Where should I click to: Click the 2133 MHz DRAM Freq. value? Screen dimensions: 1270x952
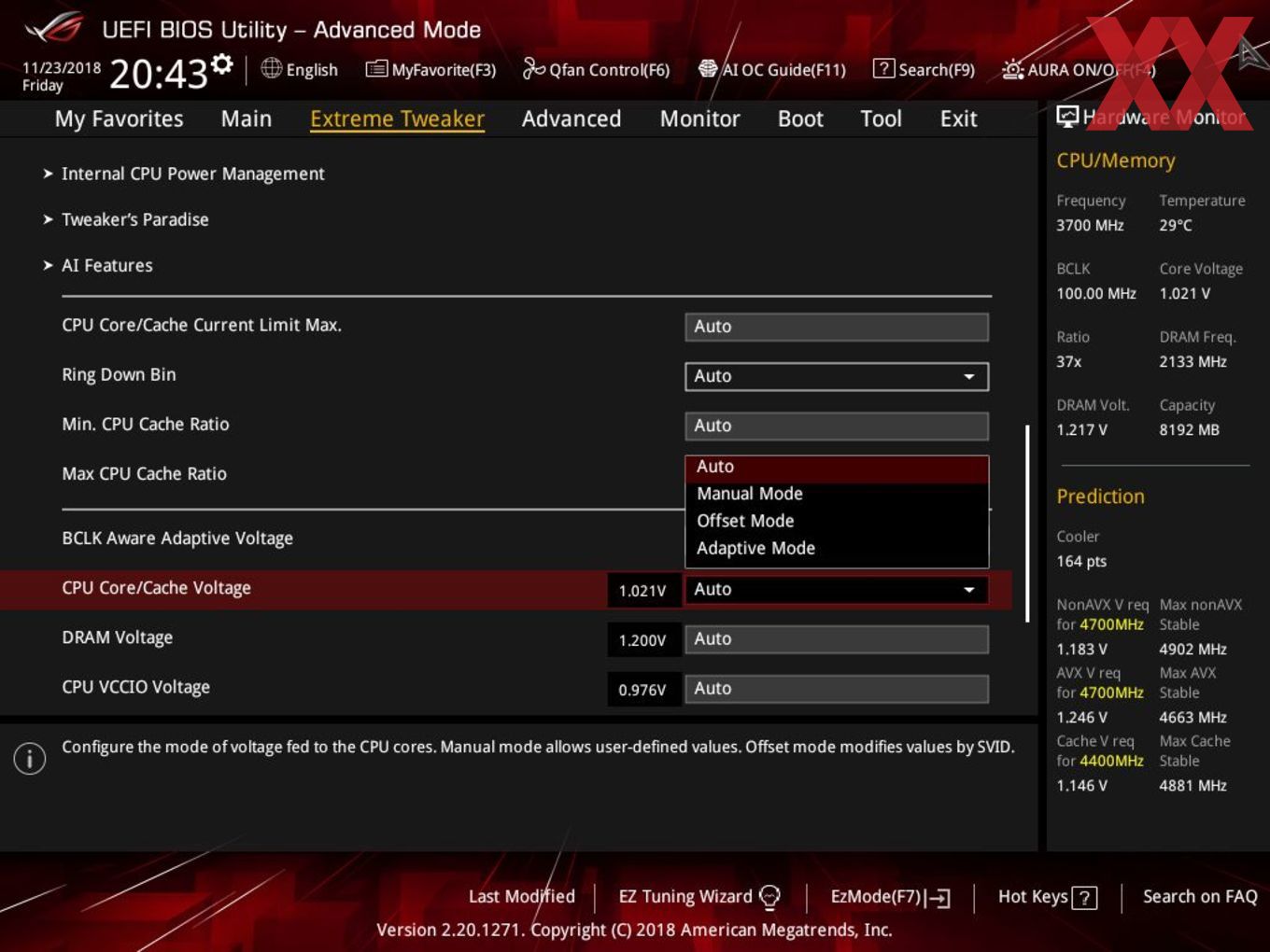[x=1193, y=361]
